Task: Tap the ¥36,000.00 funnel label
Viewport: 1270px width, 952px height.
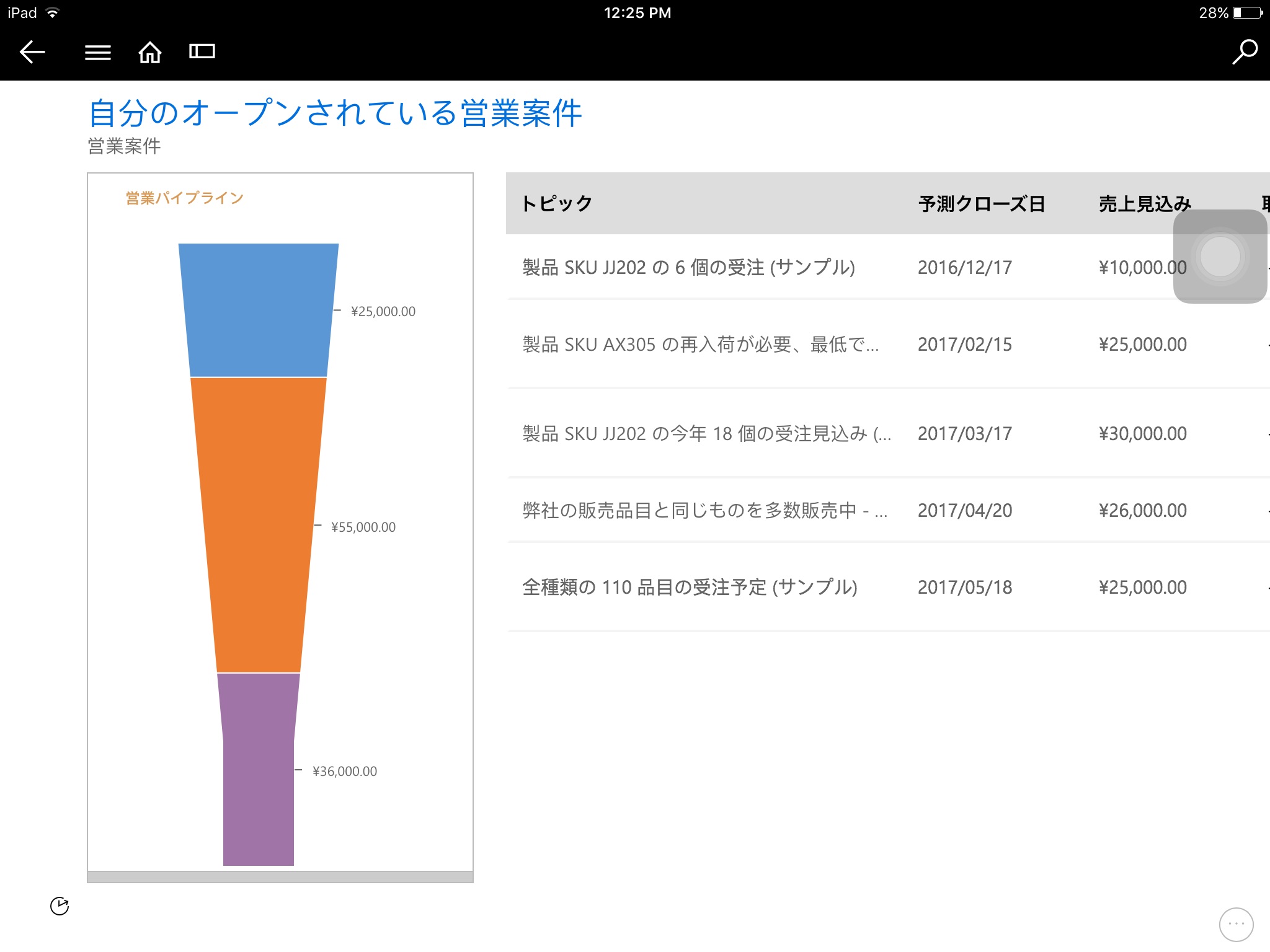Action: (x=345, y=771)
